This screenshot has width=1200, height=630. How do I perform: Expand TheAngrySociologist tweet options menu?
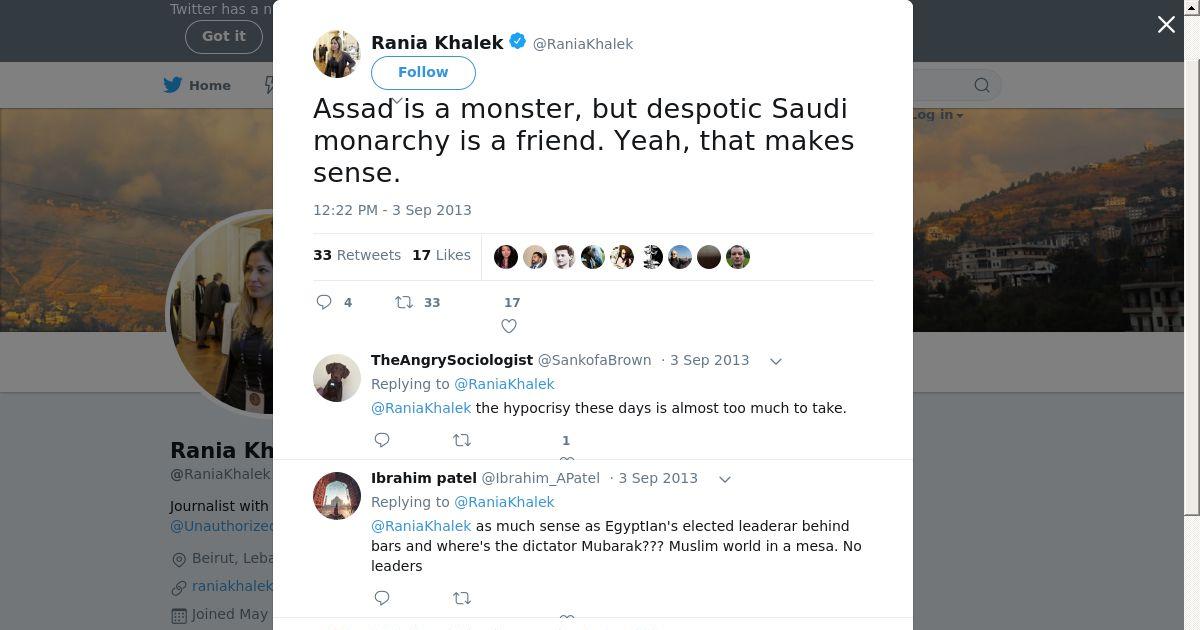[775, 361]
